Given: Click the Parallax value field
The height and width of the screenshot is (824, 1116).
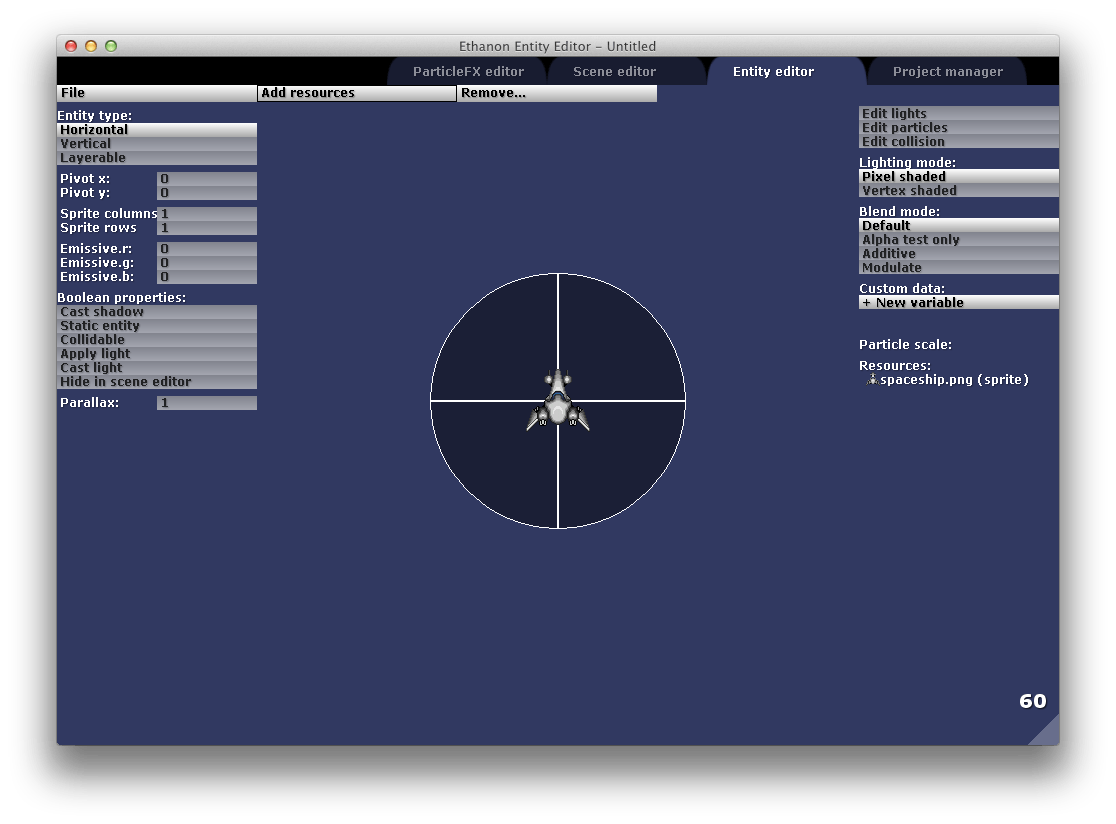Looking at the screenshot, I should tap(206, 403).
